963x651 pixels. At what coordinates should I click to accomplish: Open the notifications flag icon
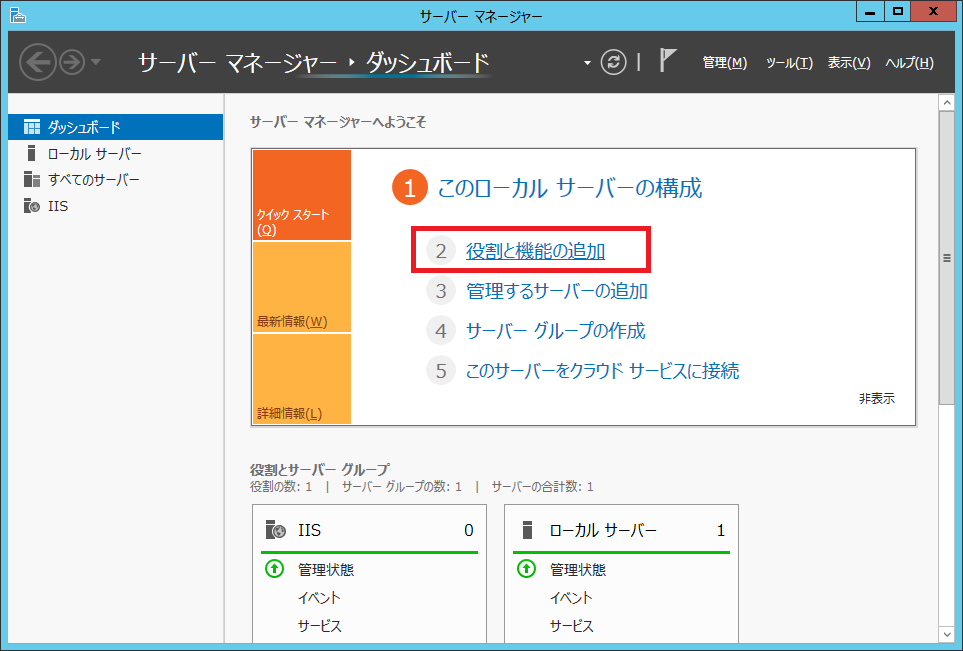668,61
